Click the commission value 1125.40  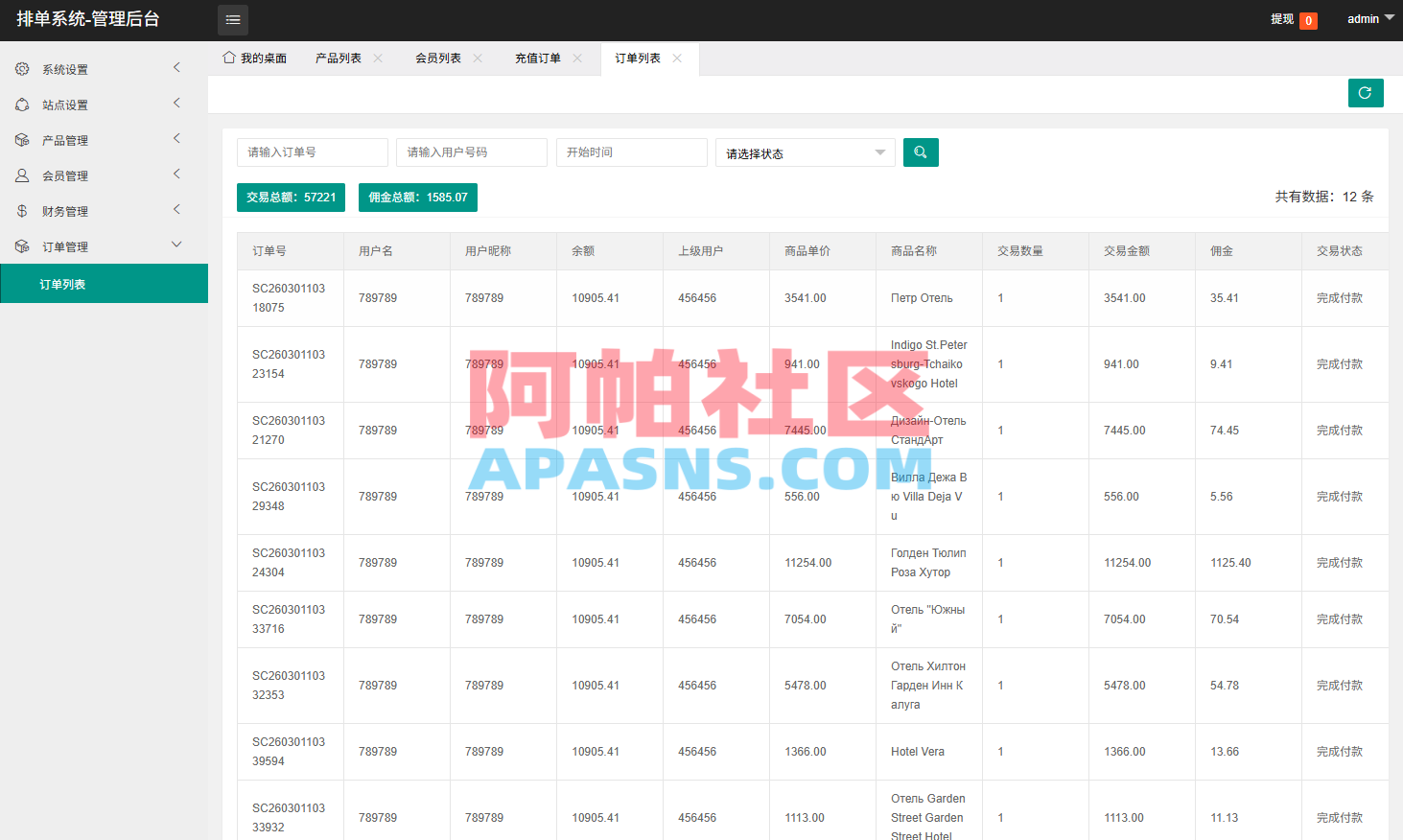1230,563
